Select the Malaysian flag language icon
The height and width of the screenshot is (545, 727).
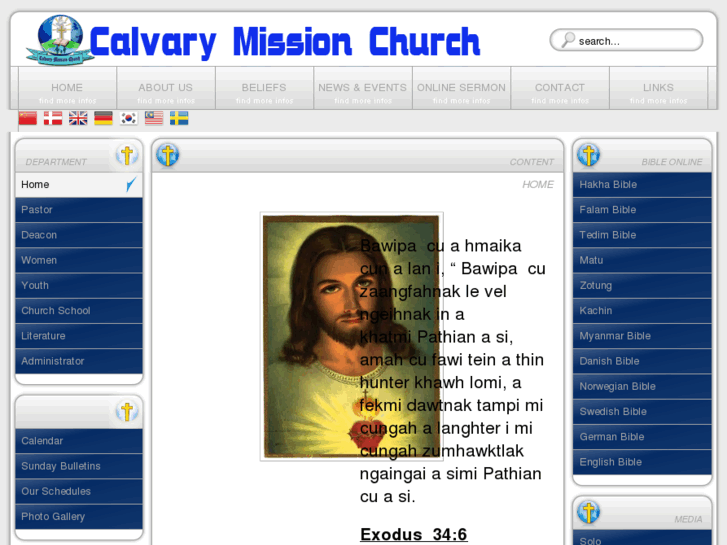coord(154,118)
